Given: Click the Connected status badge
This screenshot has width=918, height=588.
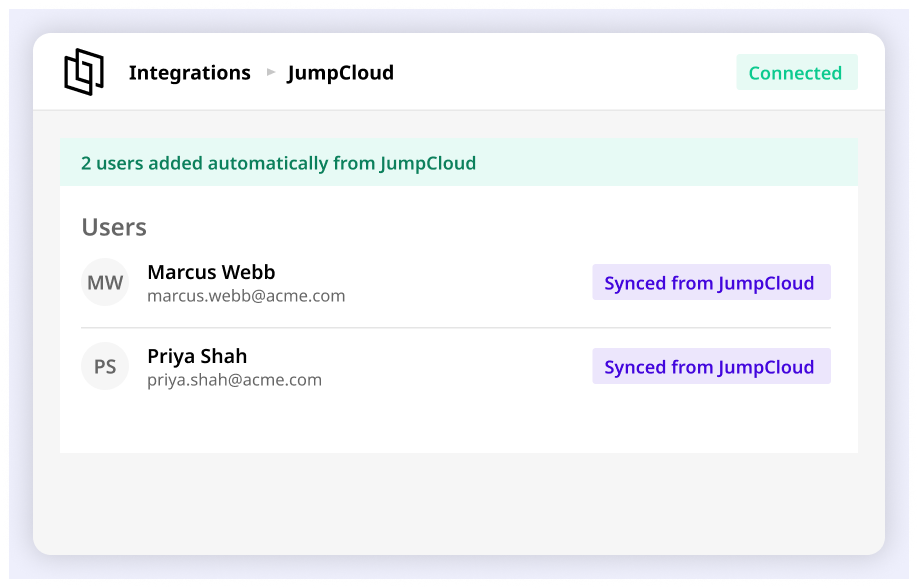Looking at the screenshot, I should pyautogui.click(x=797, y=72).
